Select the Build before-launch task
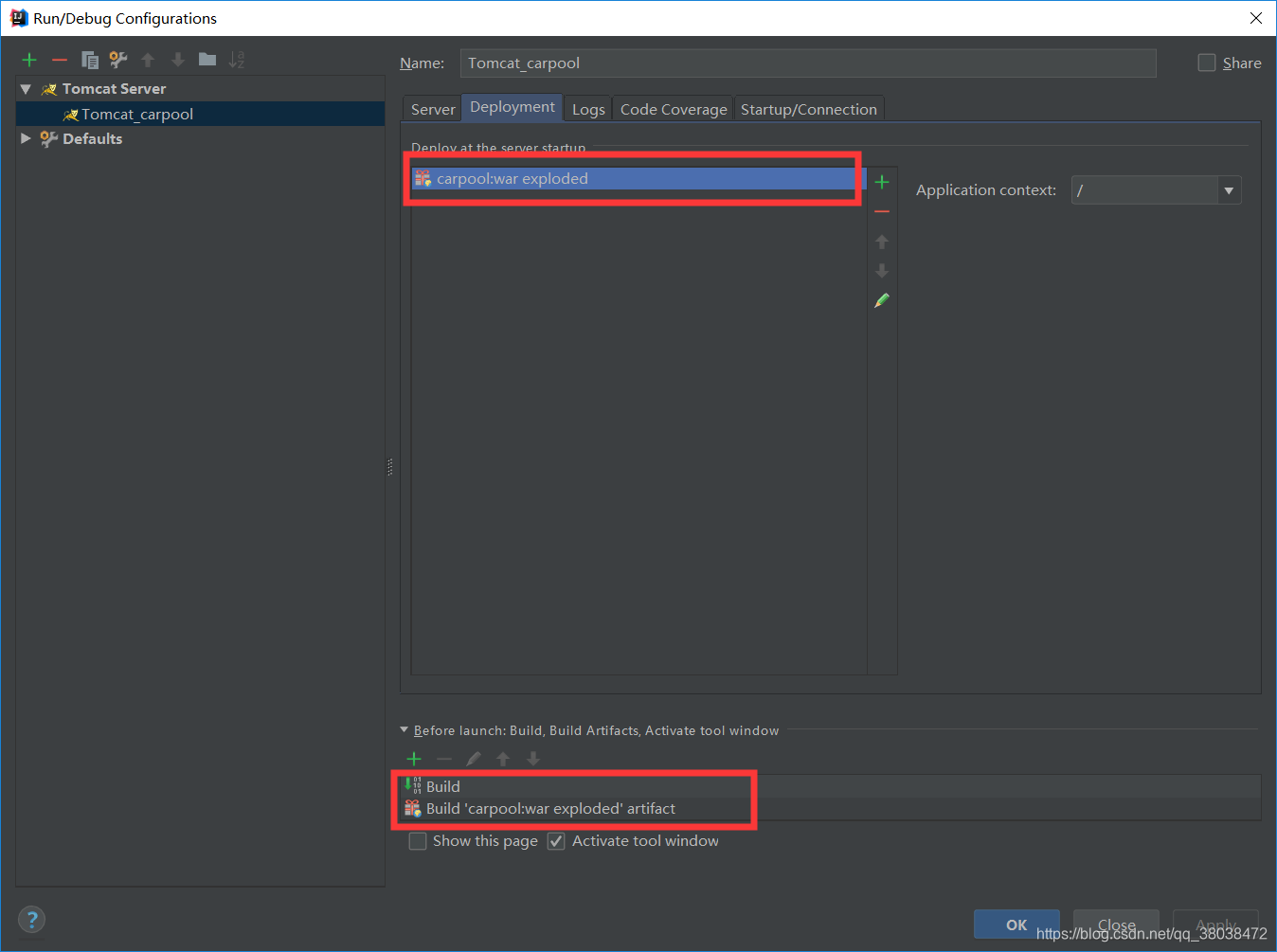Screen dimensions: 1277x952 832,786
